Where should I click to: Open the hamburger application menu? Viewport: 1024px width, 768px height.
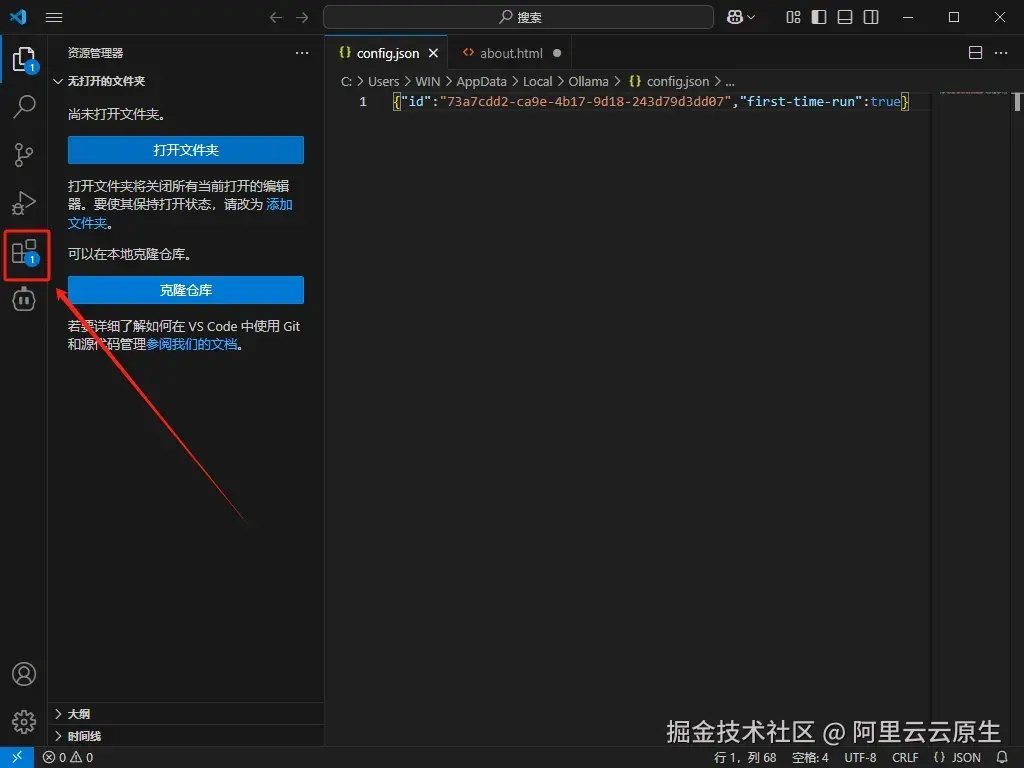tap(54, 18)
